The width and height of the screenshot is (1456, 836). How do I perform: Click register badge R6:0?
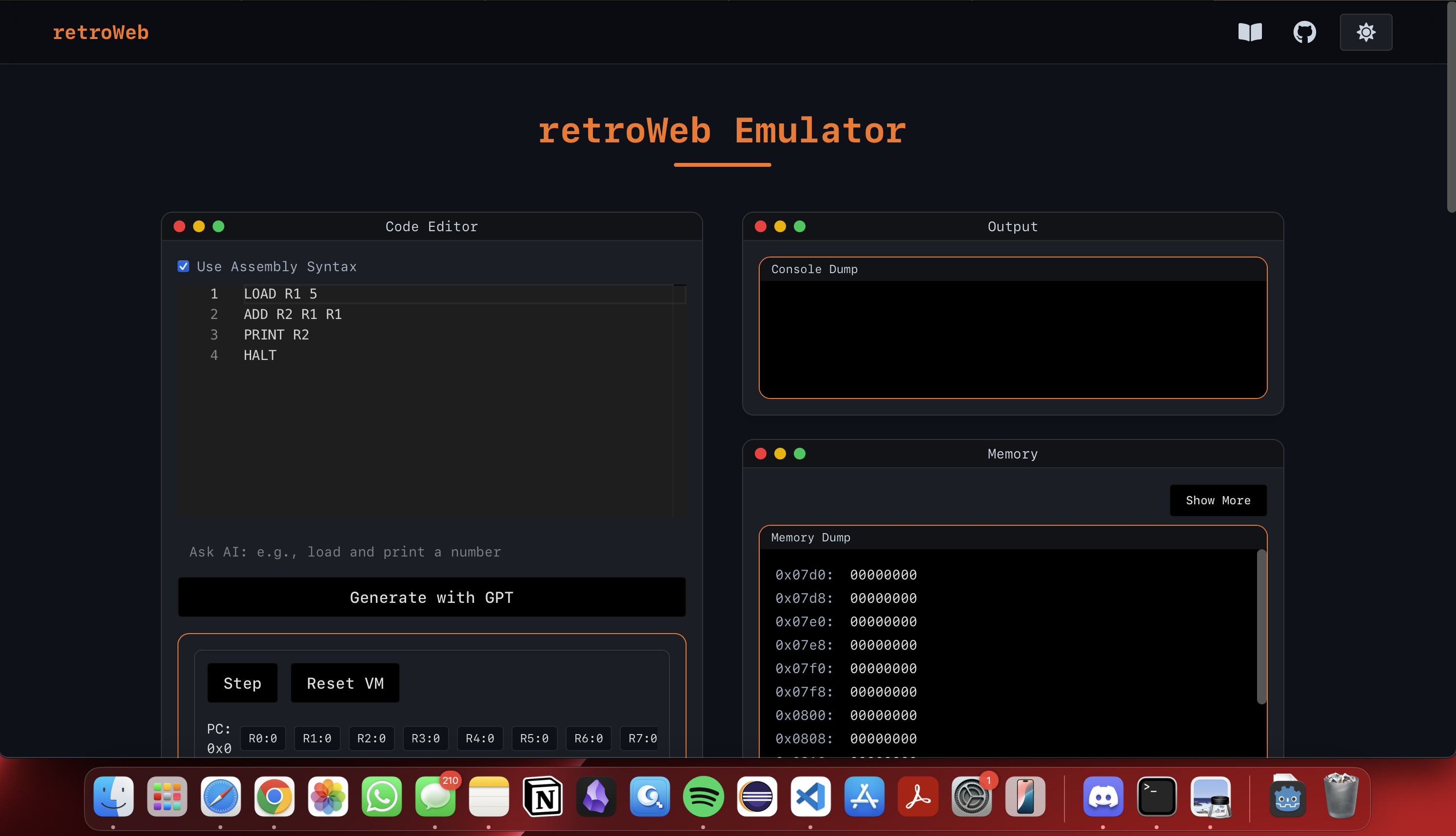[588, 738]
